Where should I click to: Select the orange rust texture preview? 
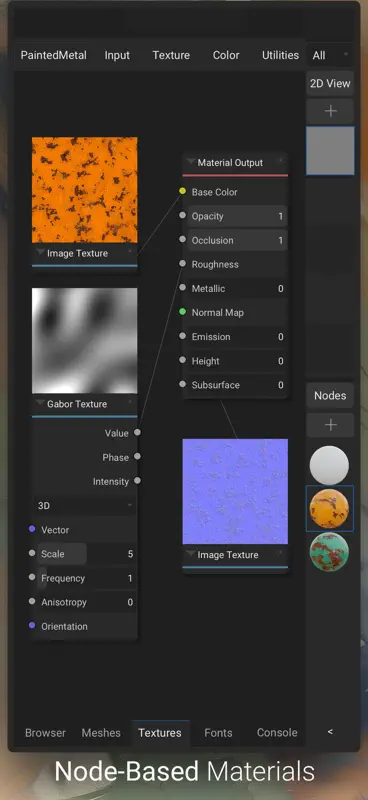click(85, 190)
